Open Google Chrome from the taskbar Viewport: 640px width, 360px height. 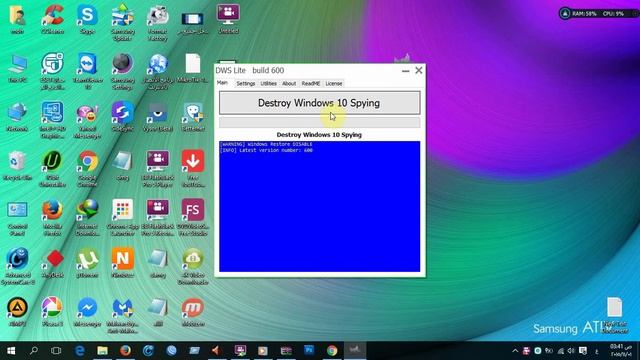[x=332, y=351]
